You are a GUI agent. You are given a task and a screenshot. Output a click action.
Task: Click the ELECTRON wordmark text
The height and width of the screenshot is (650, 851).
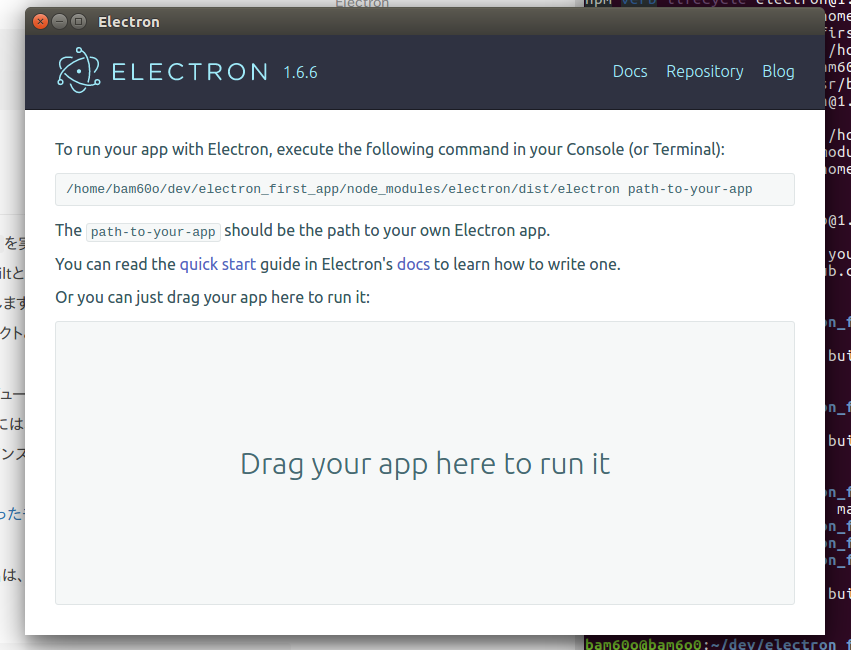pyautogui.click(x=189, y=72)
